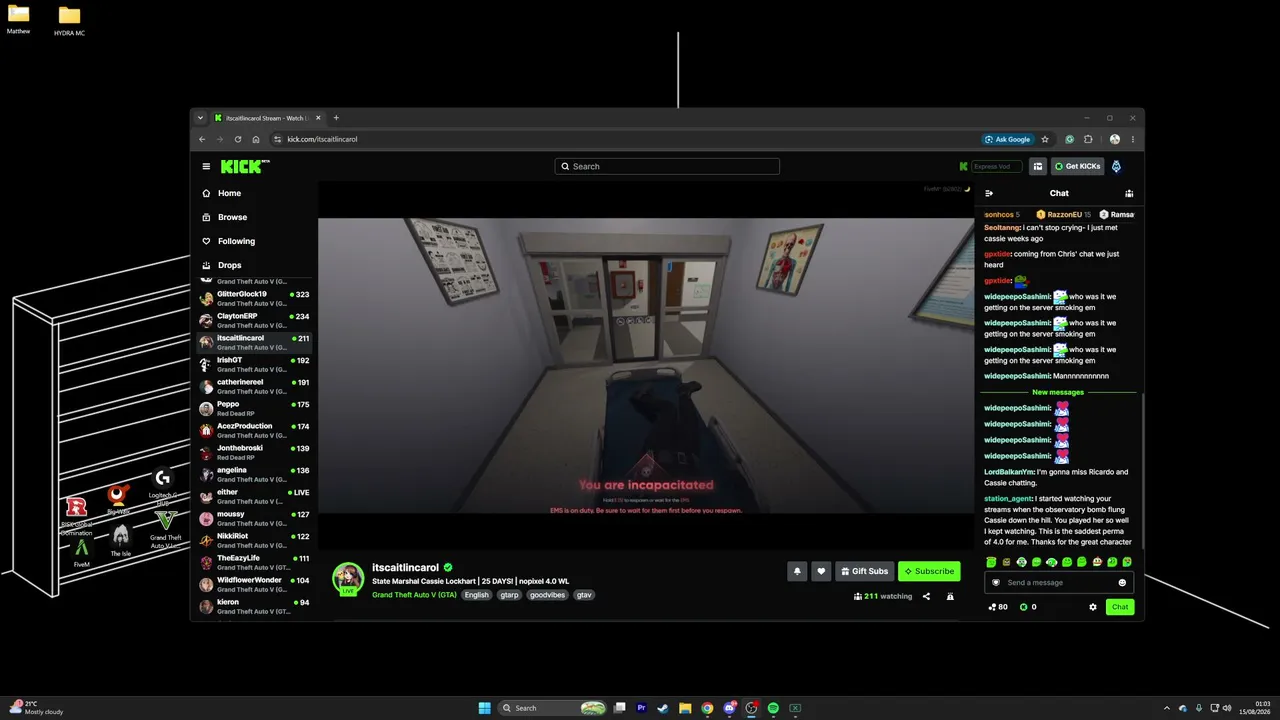Open Spotify from the taskbar
This screenshot has height=720, width=1280.
773,708
